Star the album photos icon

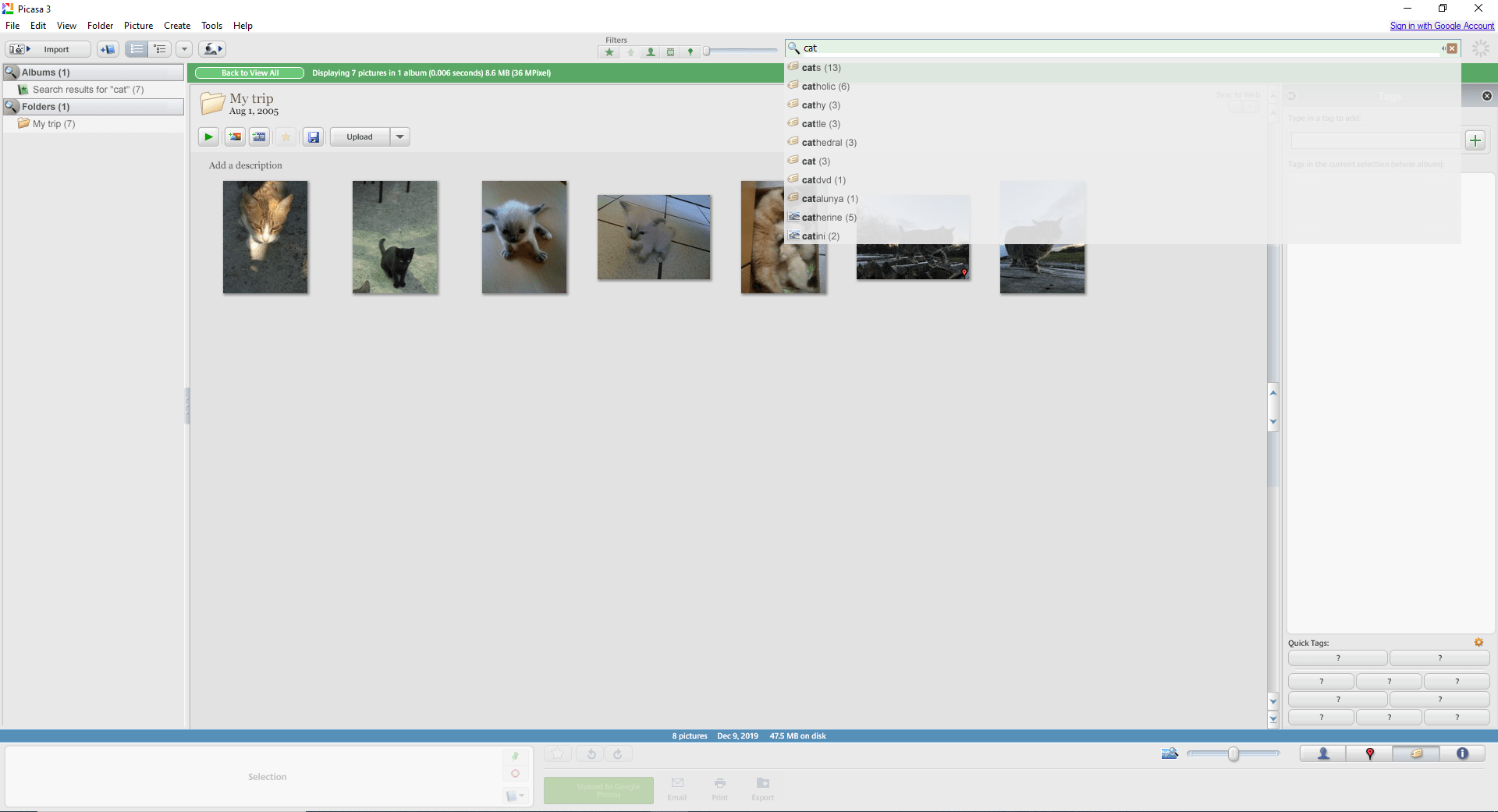(x=286, y=137)
